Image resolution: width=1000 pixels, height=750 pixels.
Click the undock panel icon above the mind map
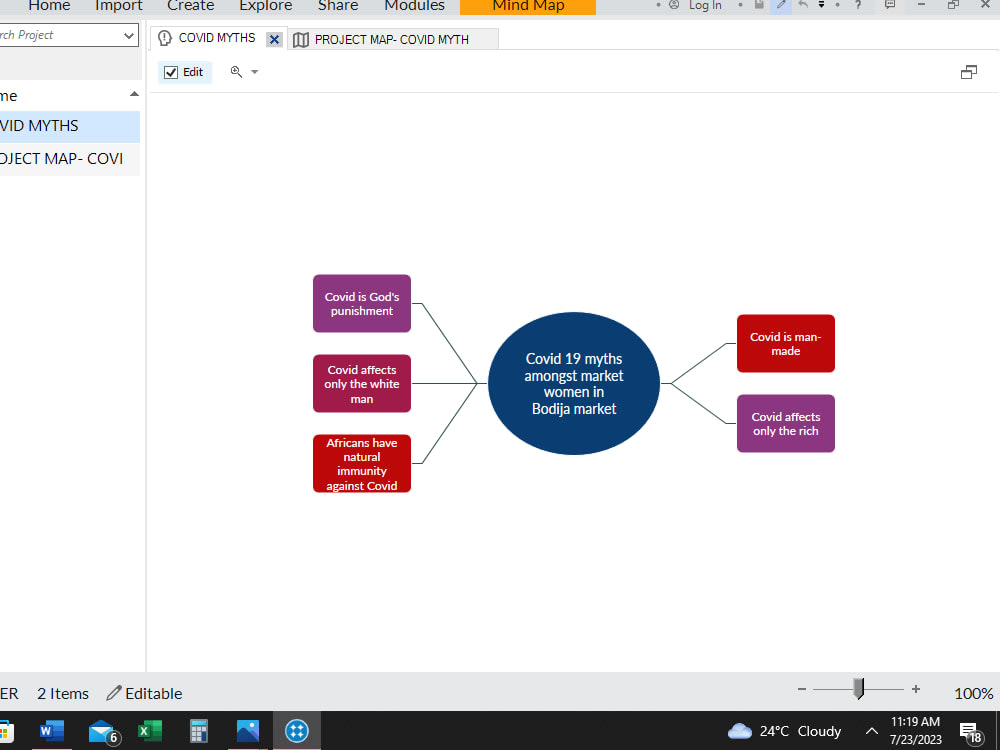(x=968, y=72)
